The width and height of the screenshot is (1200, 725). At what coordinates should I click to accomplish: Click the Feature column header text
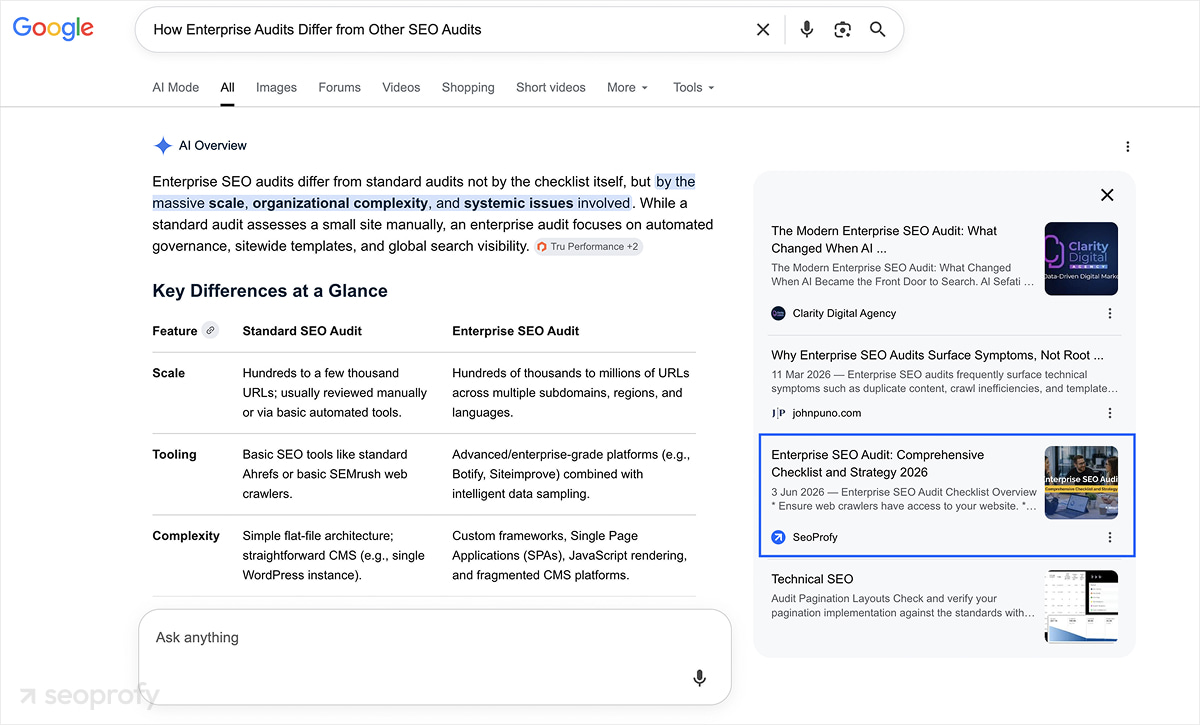[174, 331]
